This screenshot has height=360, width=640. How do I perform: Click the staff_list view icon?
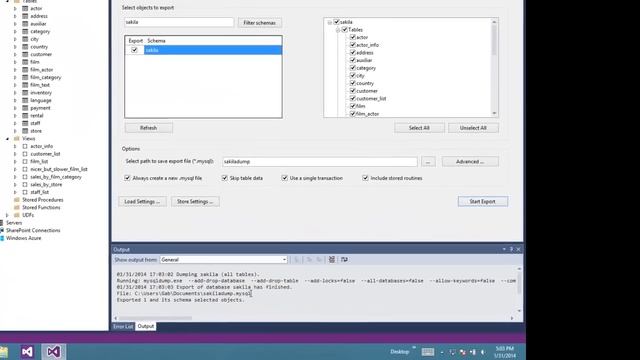click(25, 192)
